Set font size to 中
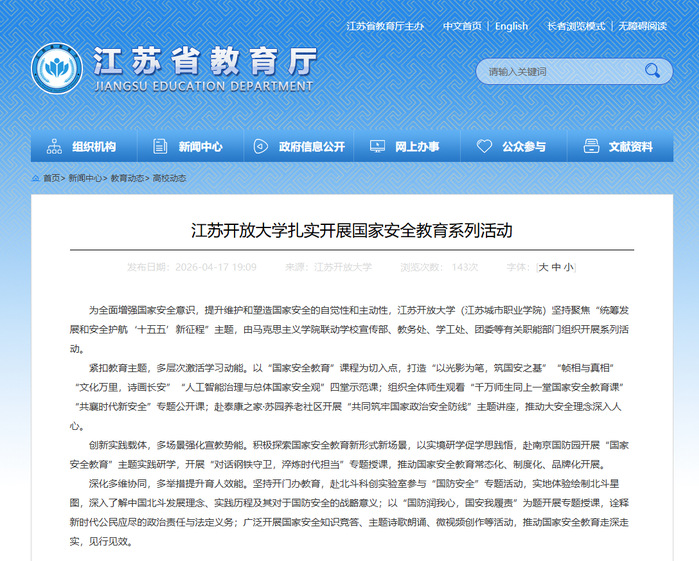699x561 pixels. coord(556,267)
